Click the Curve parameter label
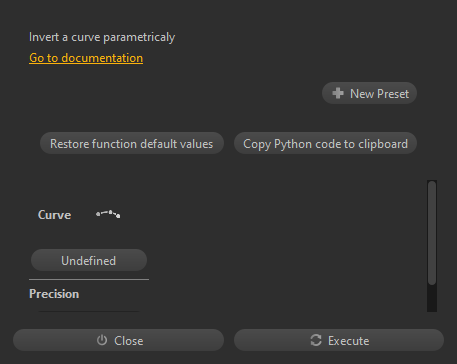 [x=54, y=215]
